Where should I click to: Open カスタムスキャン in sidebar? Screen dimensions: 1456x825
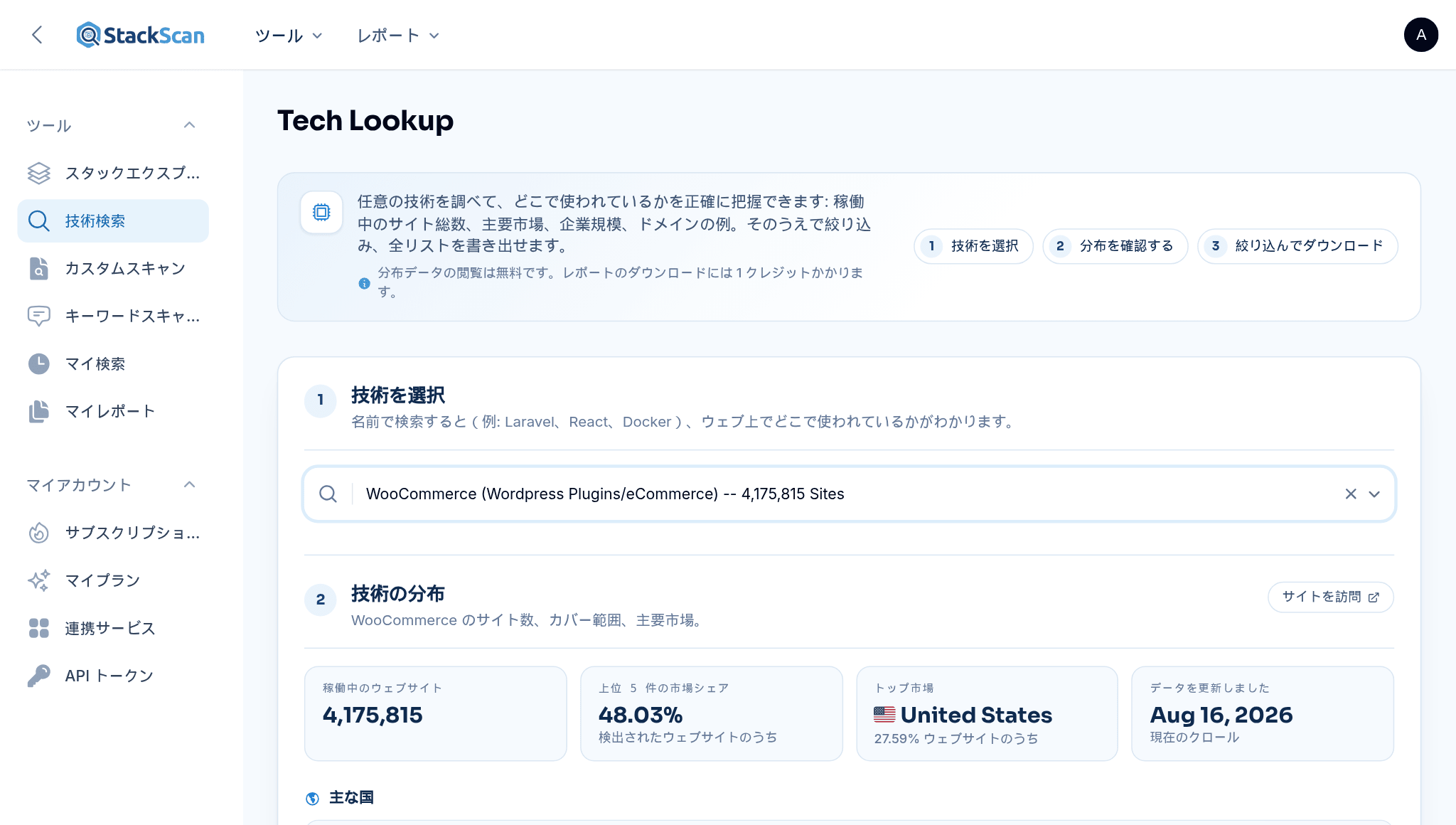coord(113,268)
